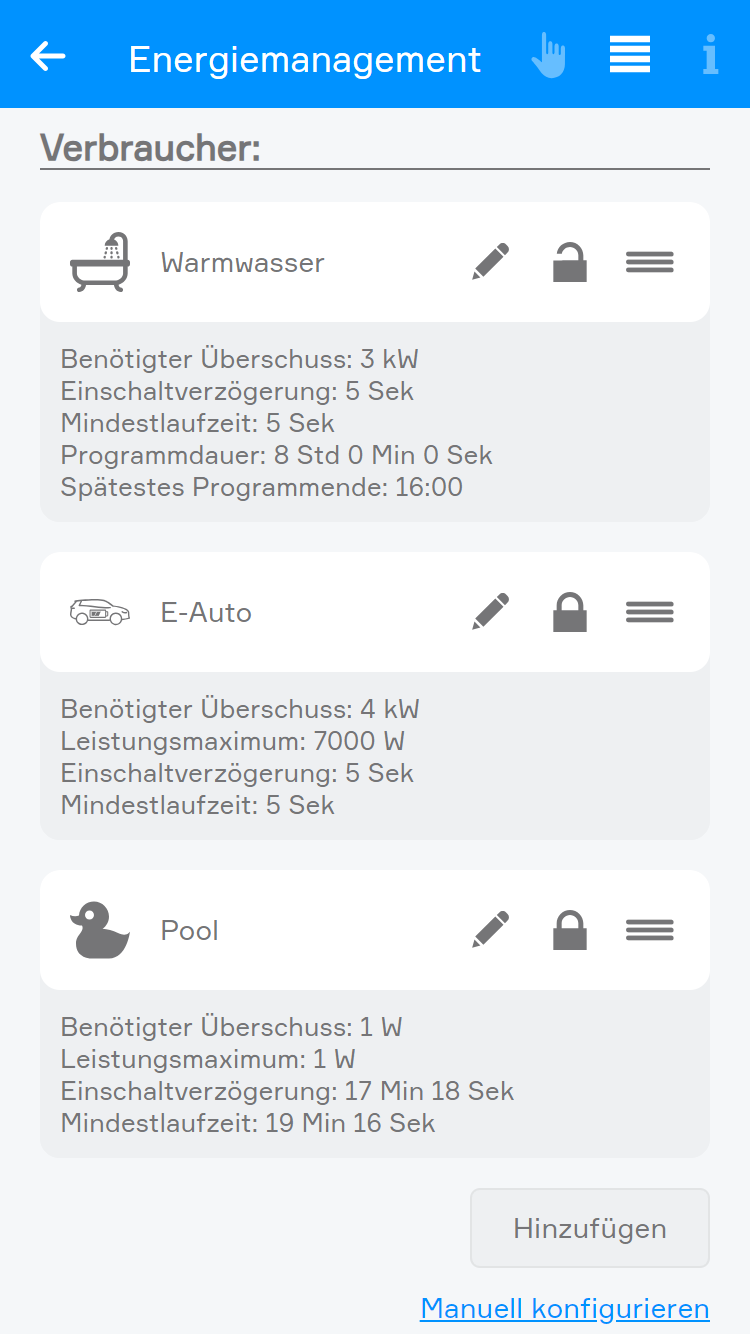Open the list menu icon in header
Viewport: 750px width, 1334px height.
click(630, 55)
